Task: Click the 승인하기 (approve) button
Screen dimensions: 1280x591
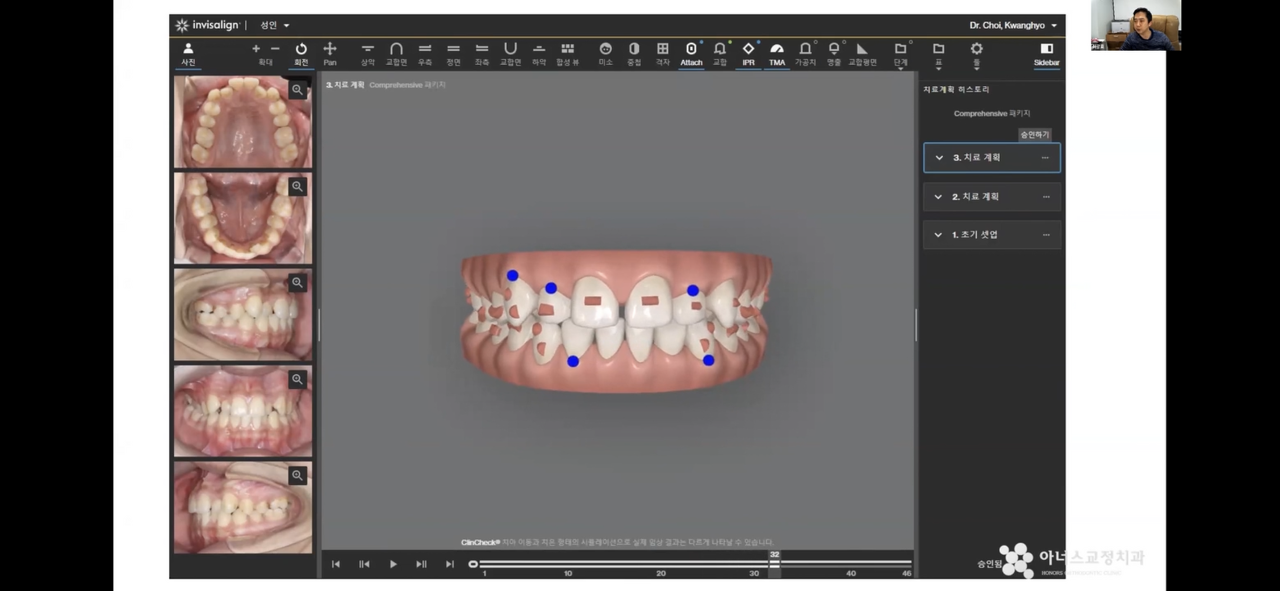Action: tap(1035, 134)
